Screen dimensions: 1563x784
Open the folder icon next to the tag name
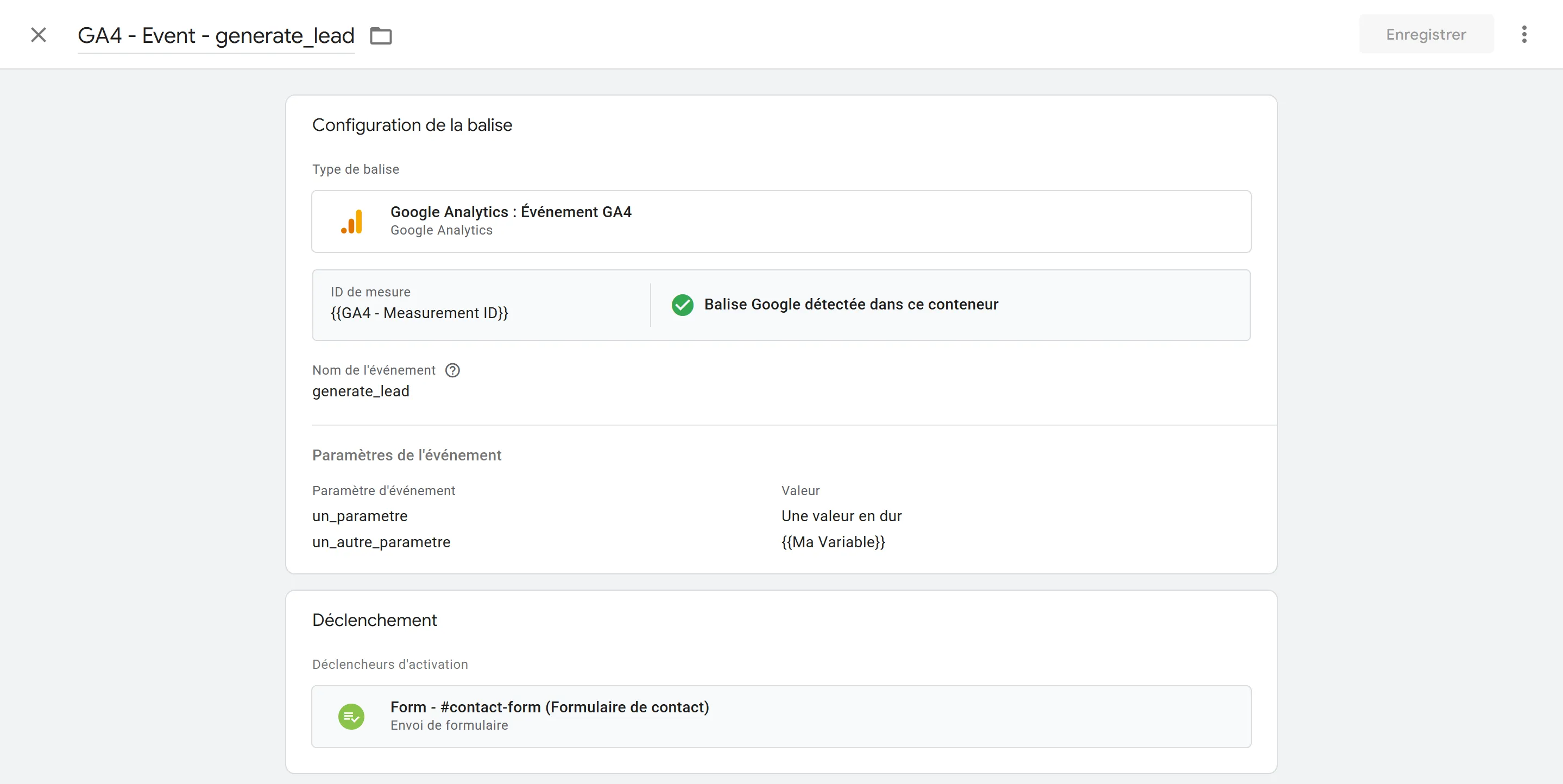click(381, 36)
